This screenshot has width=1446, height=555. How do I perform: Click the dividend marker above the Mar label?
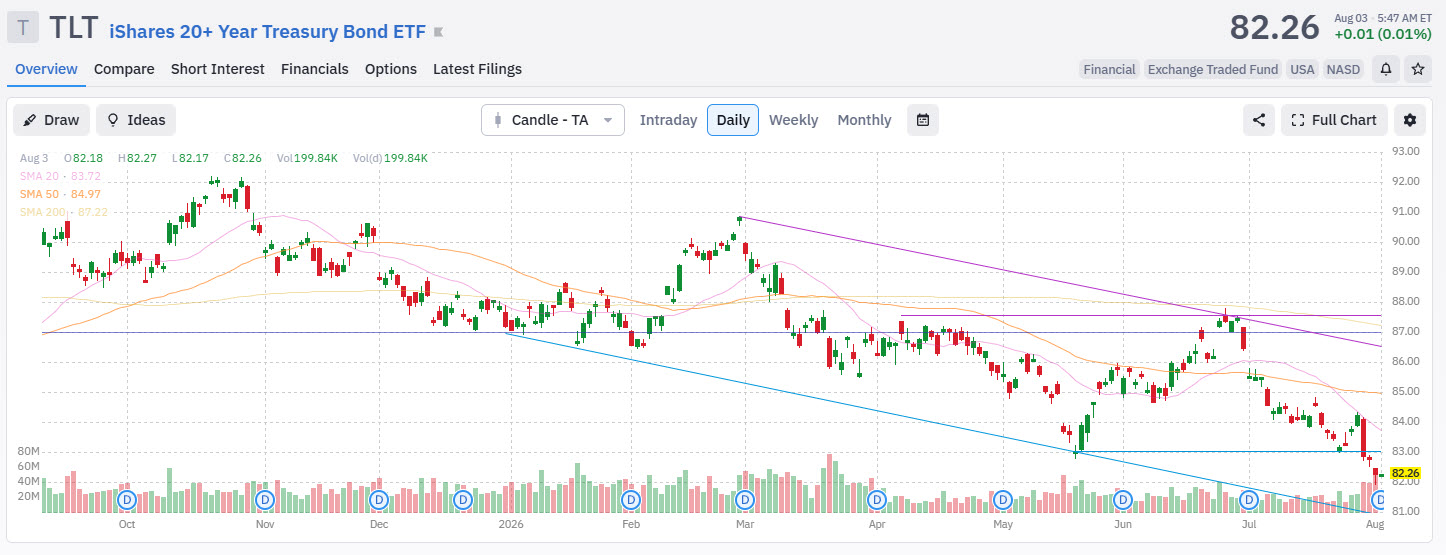coord(744,498)
